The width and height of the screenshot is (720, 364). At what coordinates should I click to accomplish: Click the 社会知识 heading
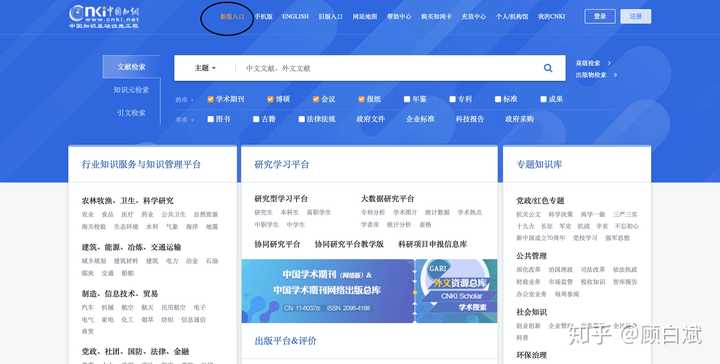pos(532,312)
